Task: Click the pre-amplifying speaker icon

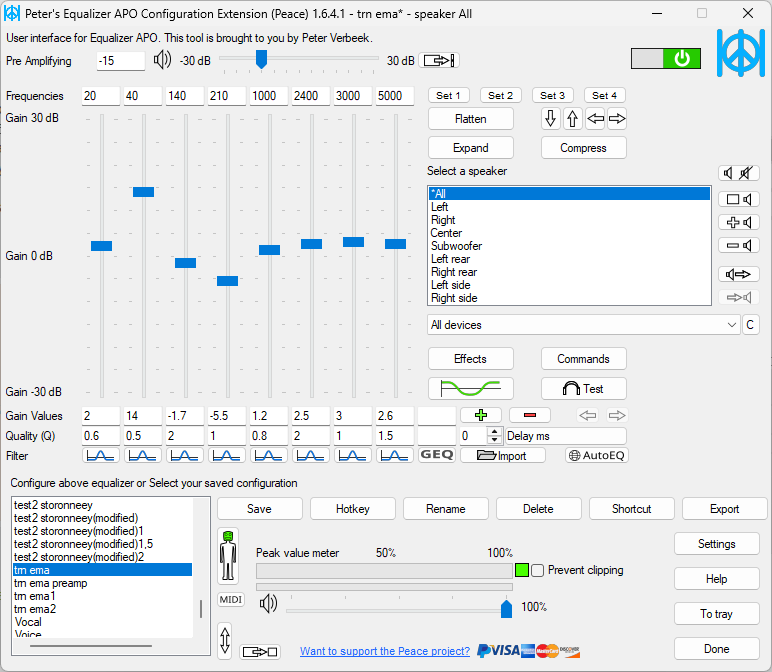Action: (162, 61)
